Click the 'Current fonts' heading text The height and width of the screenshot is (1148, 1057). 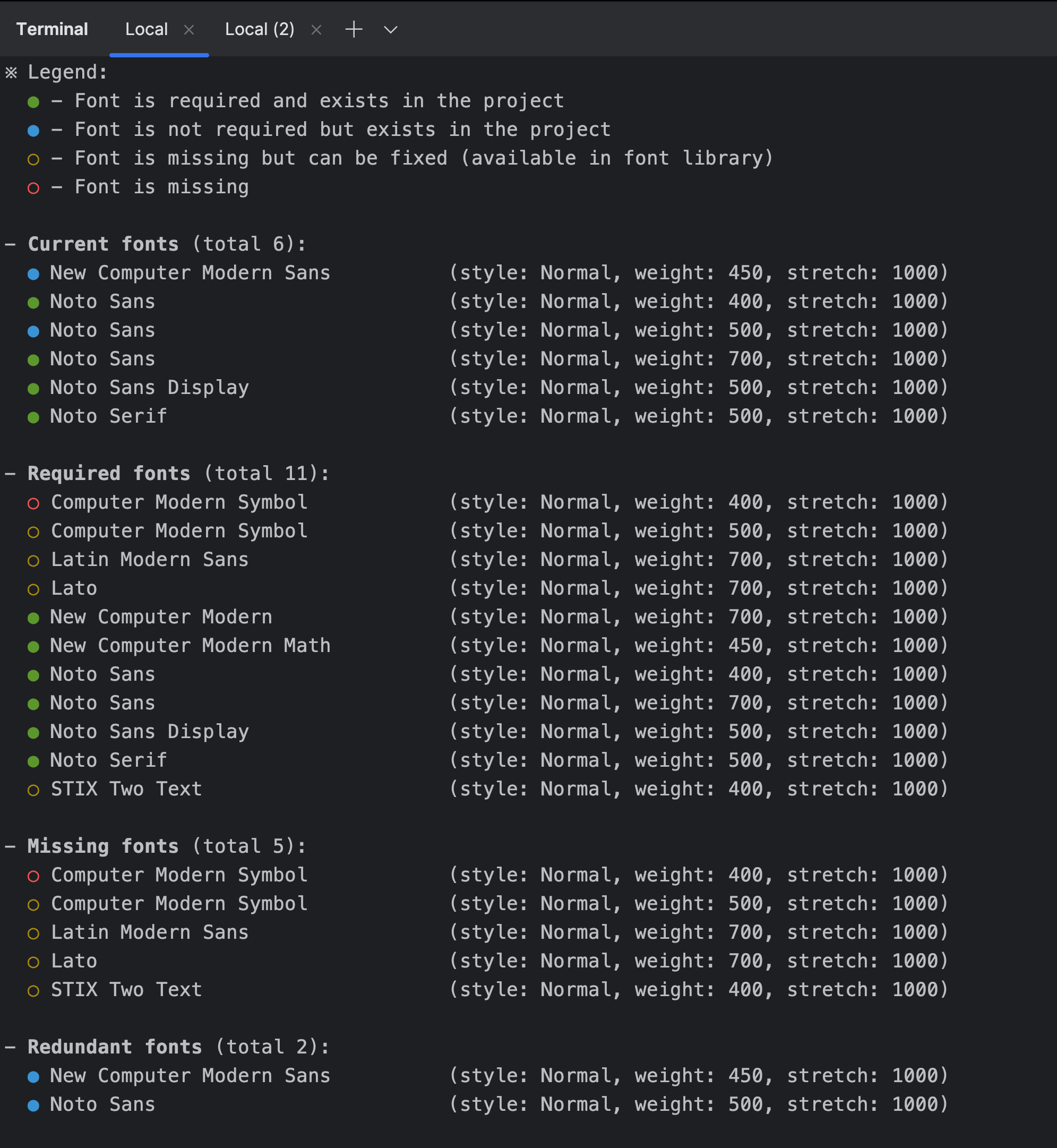[x=103, y=244]
